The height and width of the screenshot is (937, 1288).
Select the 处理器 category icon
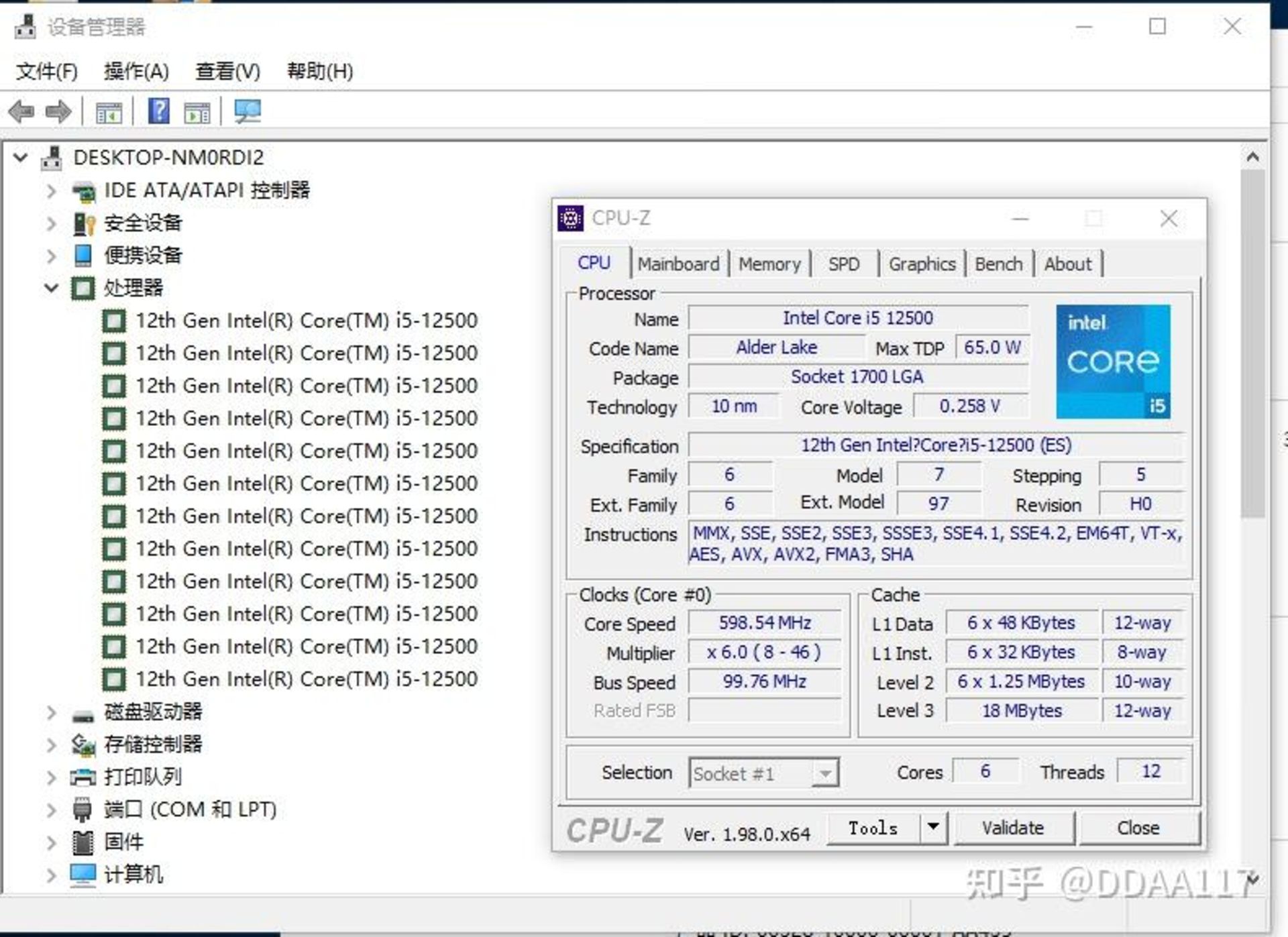[x=83, y=288]
